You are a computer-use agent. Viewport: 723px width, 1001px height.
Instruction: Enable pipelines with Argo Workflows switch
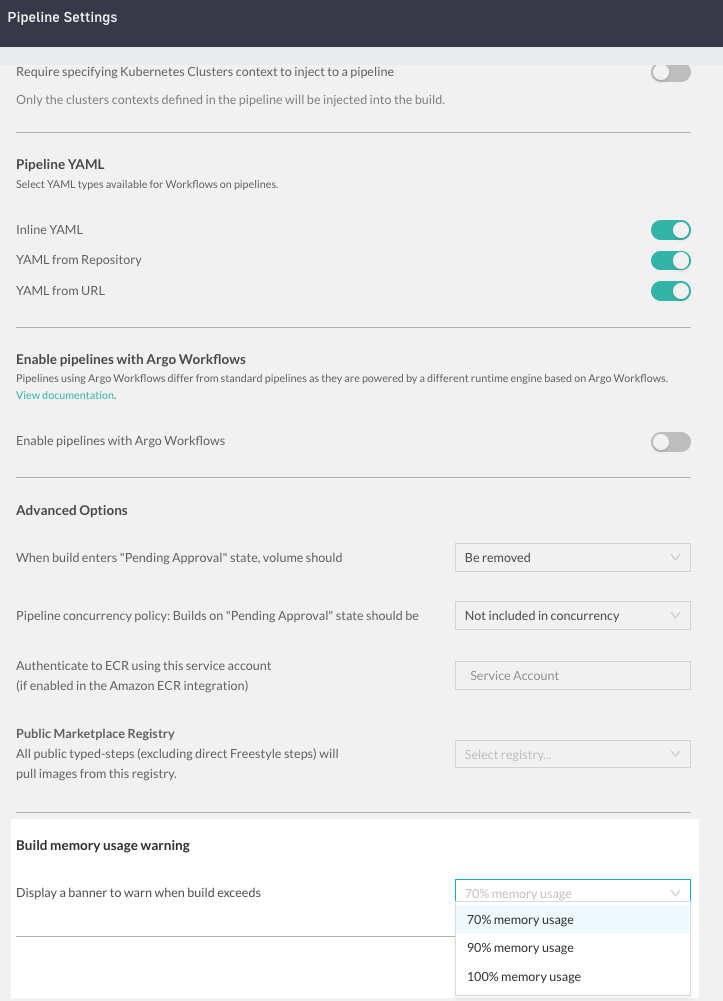[671, 442]
